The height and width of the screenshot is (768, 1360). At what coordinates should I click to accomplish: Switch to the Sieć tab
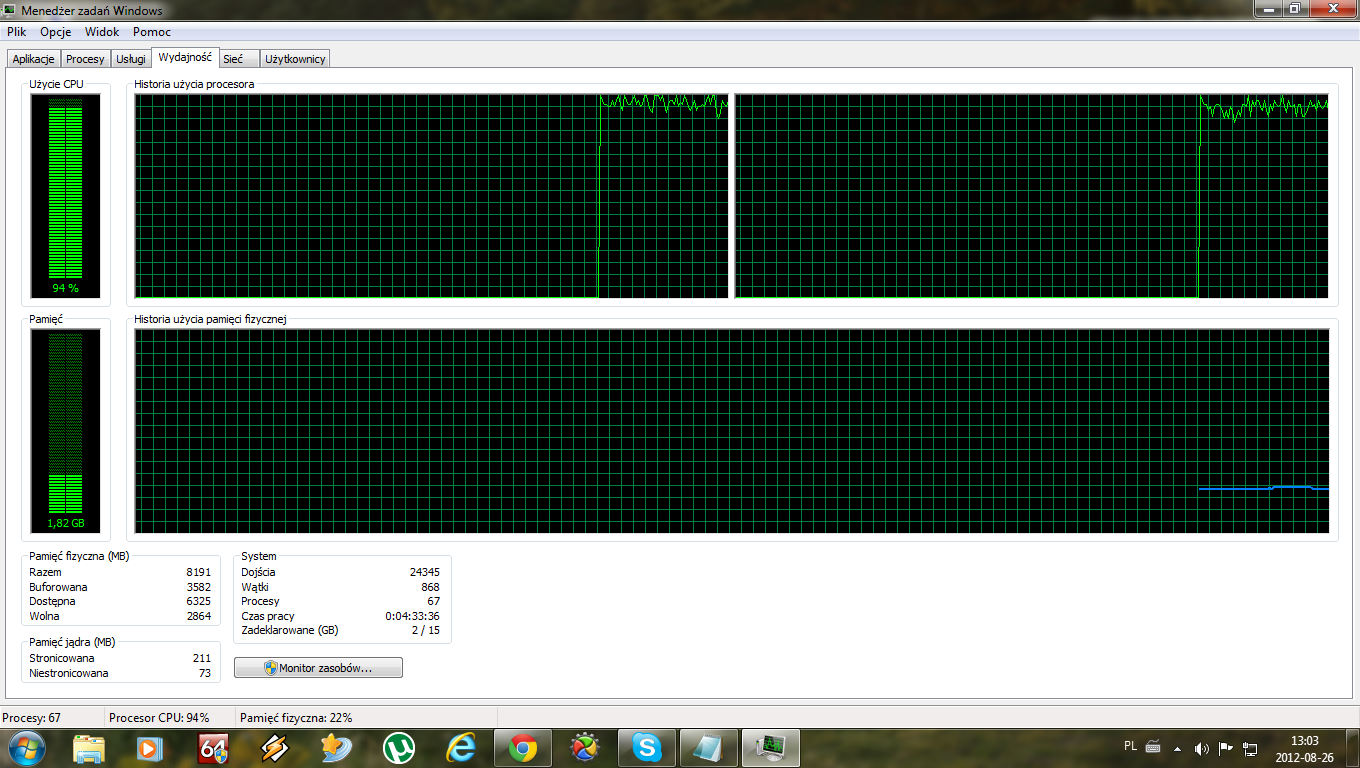click(240, 59)
